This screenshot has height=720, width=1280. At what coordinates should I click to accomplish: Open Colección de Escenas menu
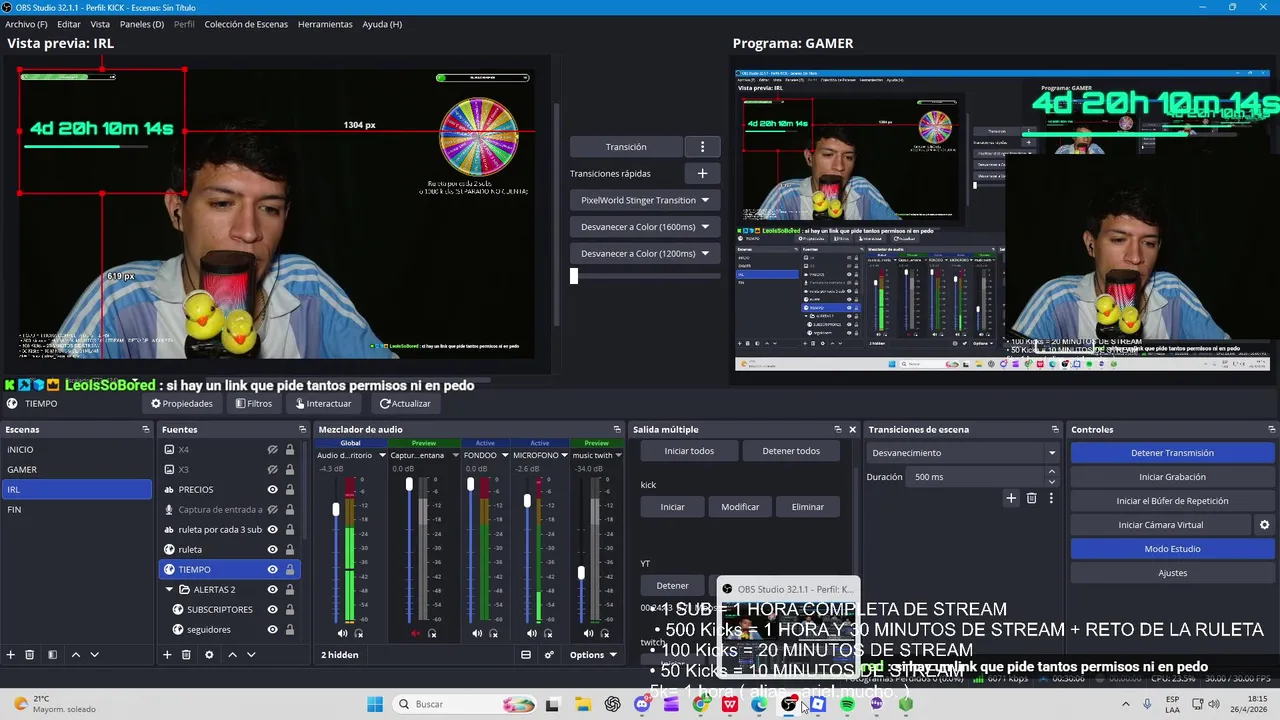(x=247, y=24)
